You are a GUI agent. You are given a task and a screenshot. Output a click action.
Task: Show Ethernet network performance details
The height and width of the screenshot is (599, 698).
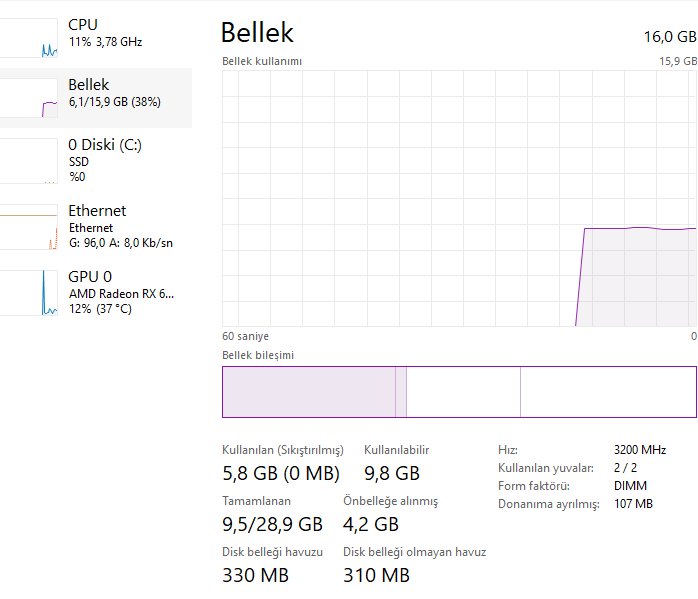tap(120, 226)
